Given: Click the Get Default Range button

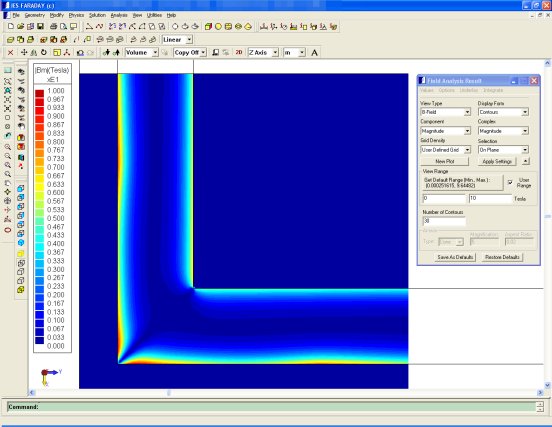Looking at the screenshot, I should point(463,183).
